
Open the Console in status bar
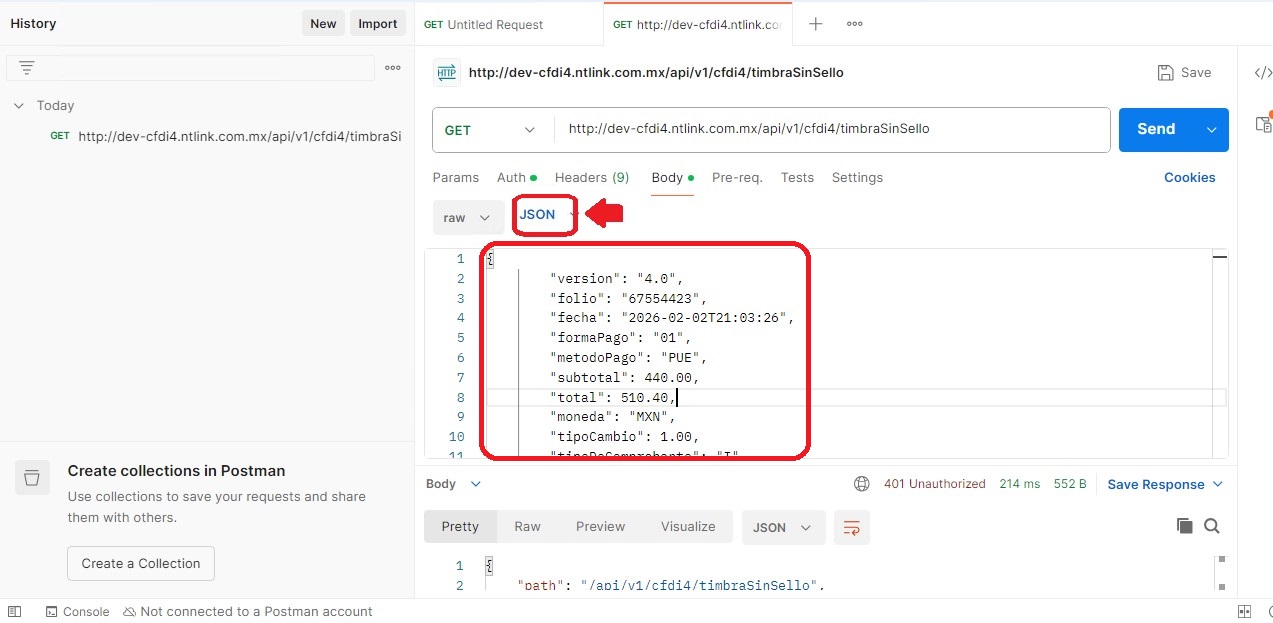(77, 612)
